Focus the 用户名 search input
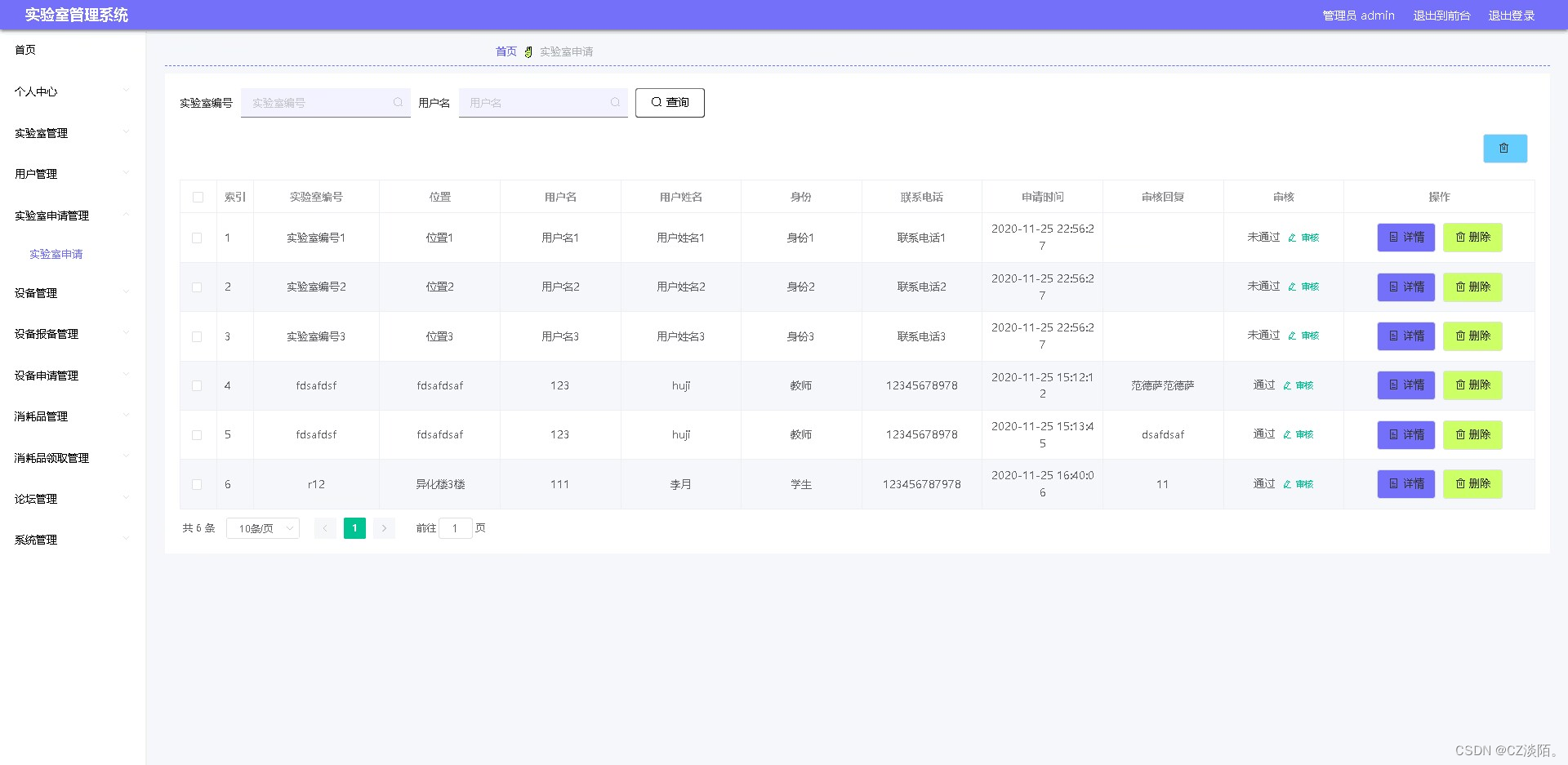The width and height of the screenshot is (1568, 765). coord(543,103)
